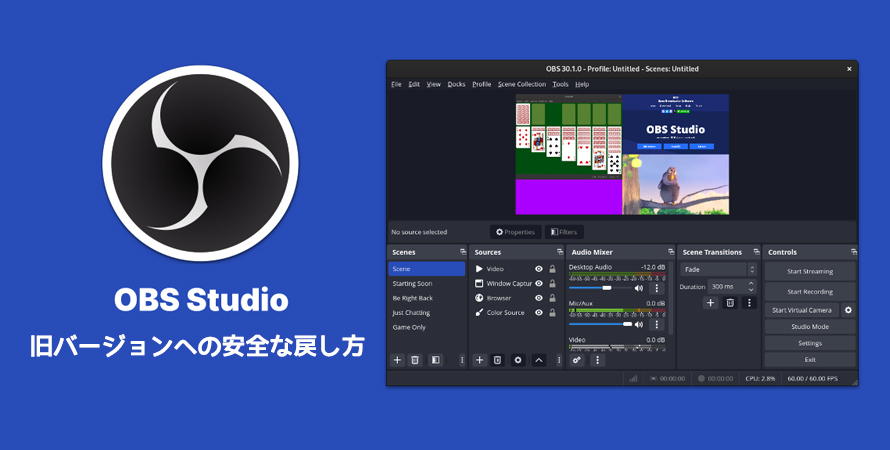890x450 pixels.
Task: Pop out the Scene Transitions dock icon
Action: [x=756, y=252]
